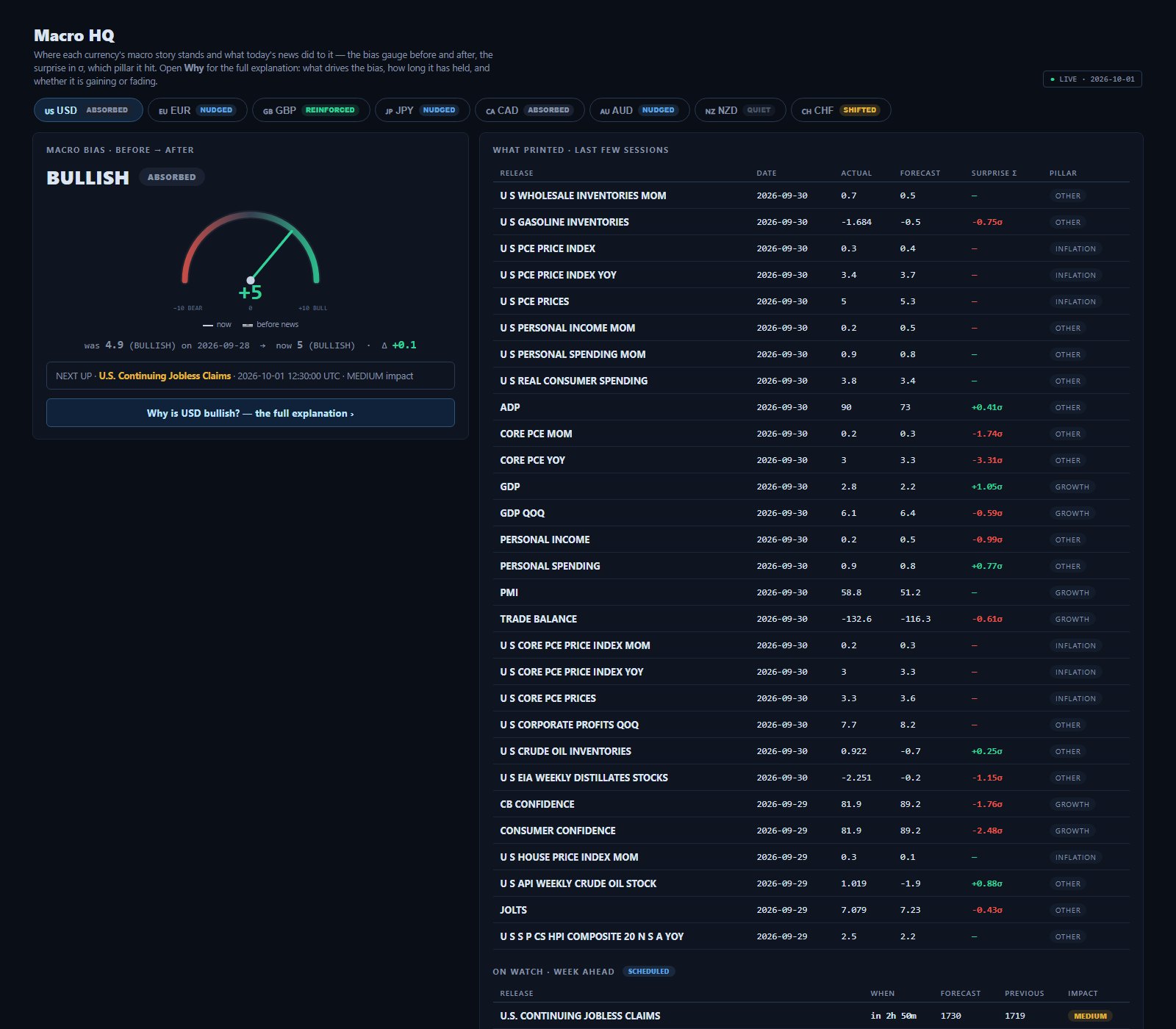
Task: Select the U S WHOLESALE INVENTORIES MOM row
Action: [811, 196]
